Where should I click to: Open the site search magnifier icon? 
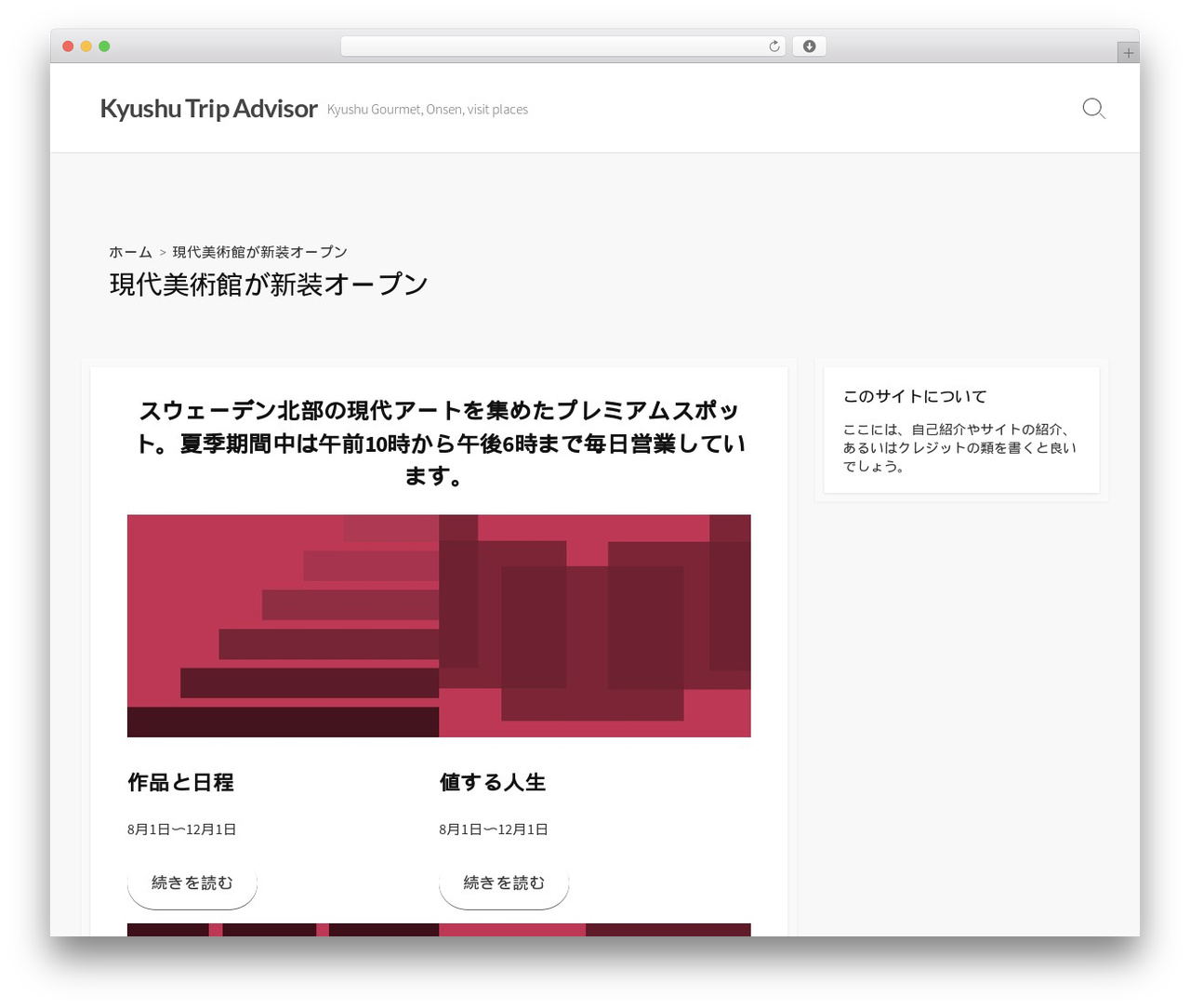point(1094,109)
